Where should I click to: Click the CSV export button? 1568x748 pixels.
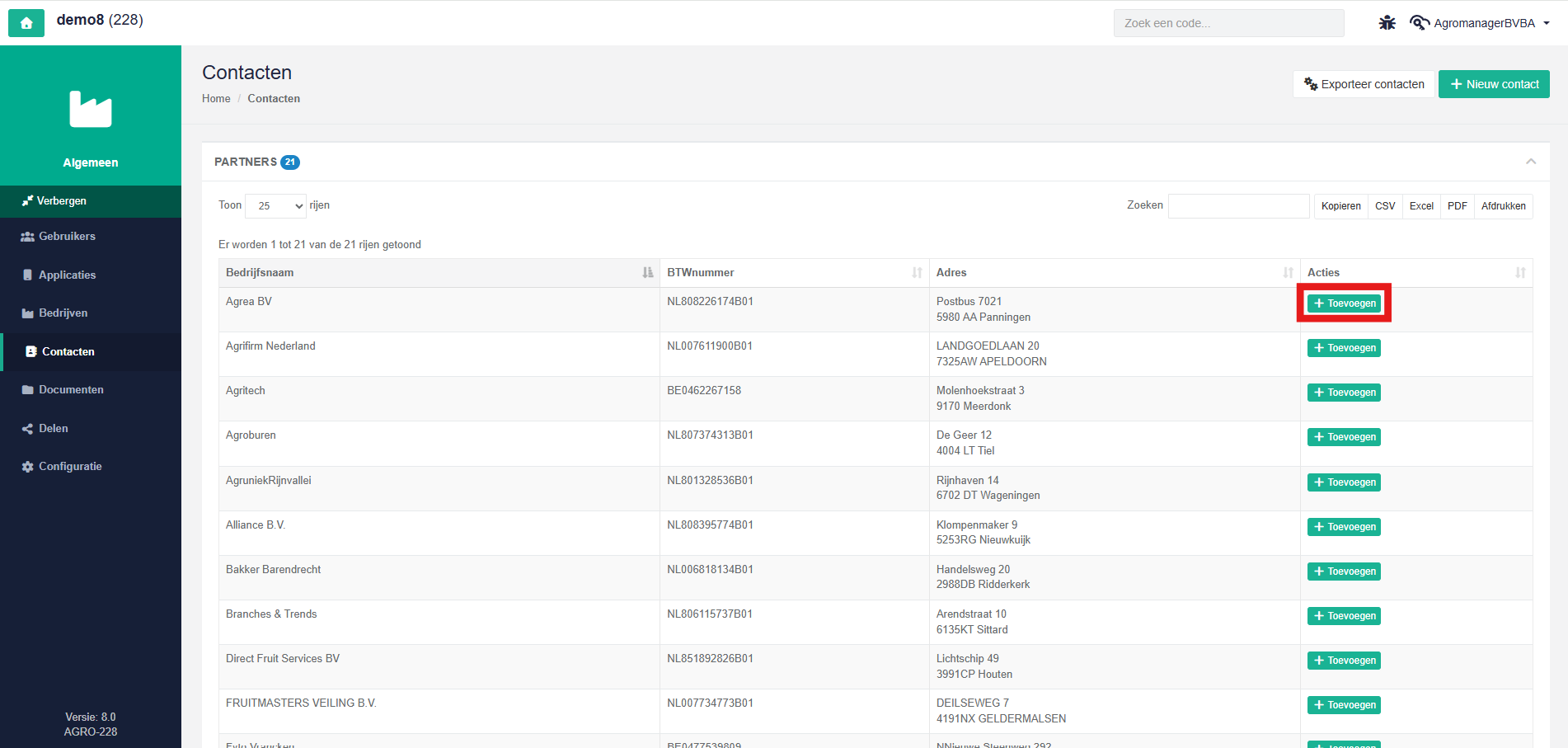1385,206
